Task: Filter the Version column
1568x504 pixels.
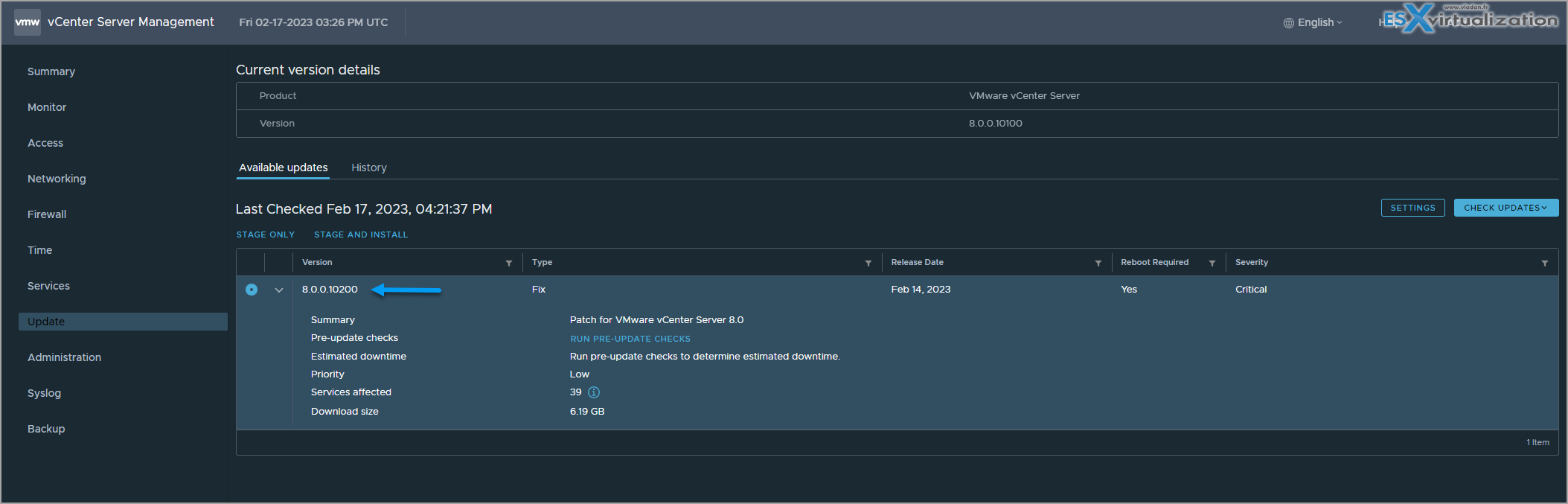Action: pos(509,264)
